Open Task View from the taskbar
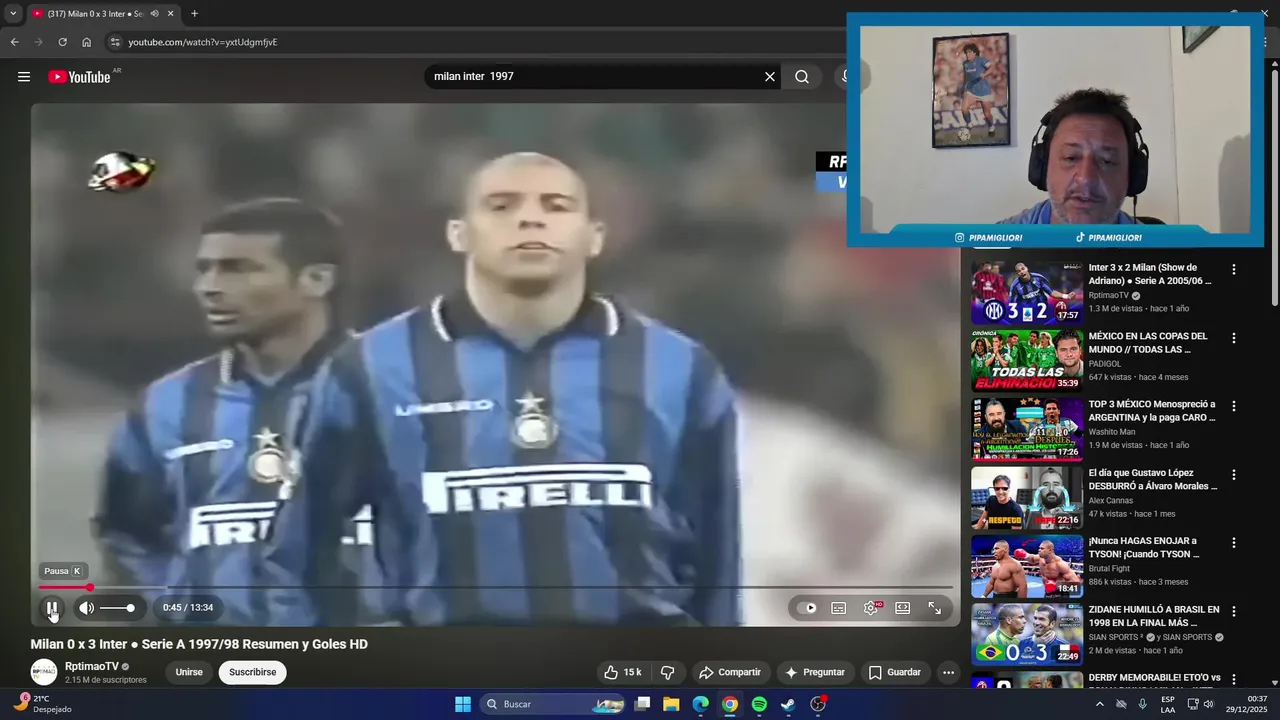1280x720 pixels. tap(643, 704)
